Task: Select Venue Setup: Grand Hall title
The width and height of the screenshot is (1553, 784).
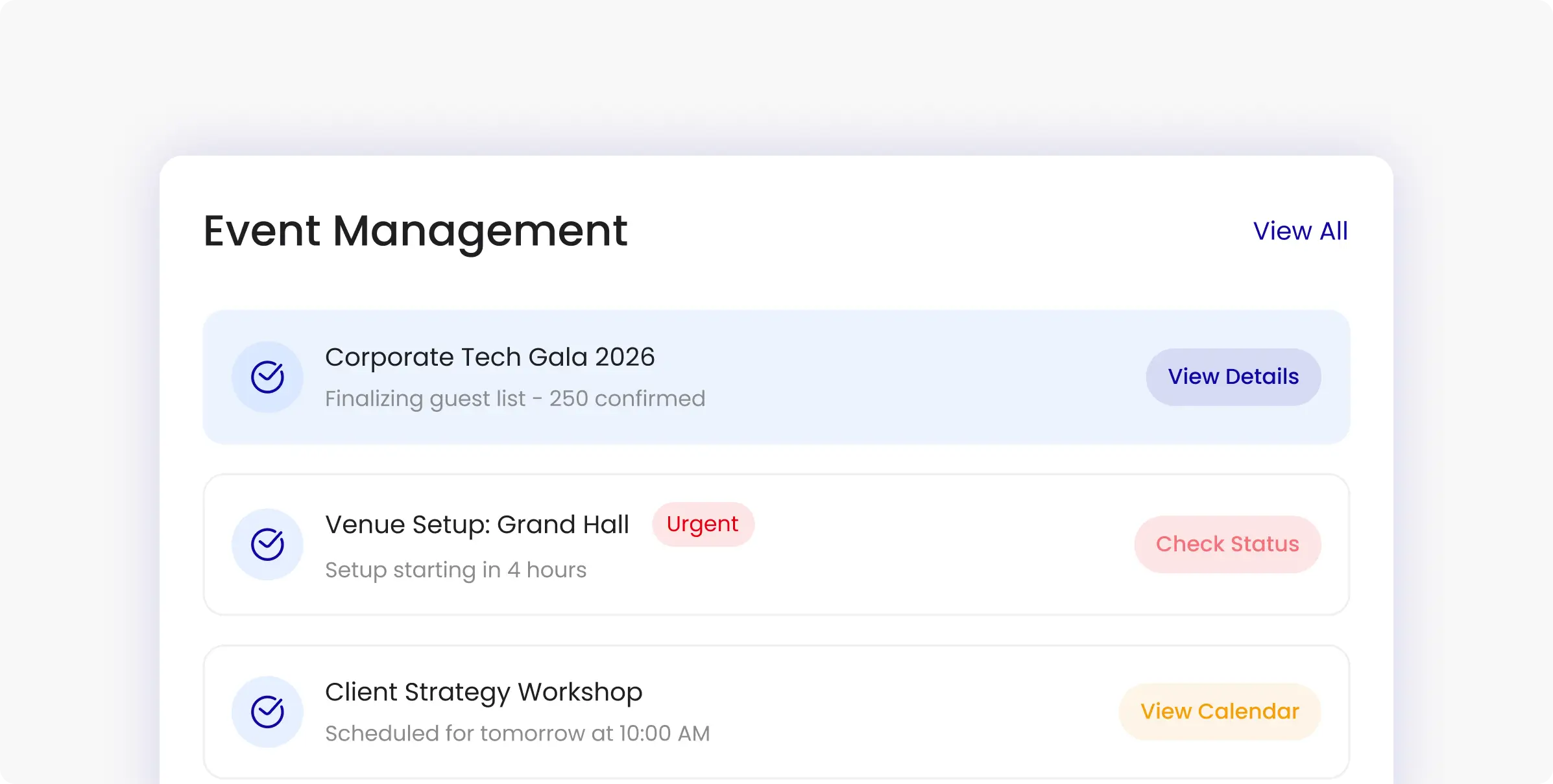Action: coord(477,525)
